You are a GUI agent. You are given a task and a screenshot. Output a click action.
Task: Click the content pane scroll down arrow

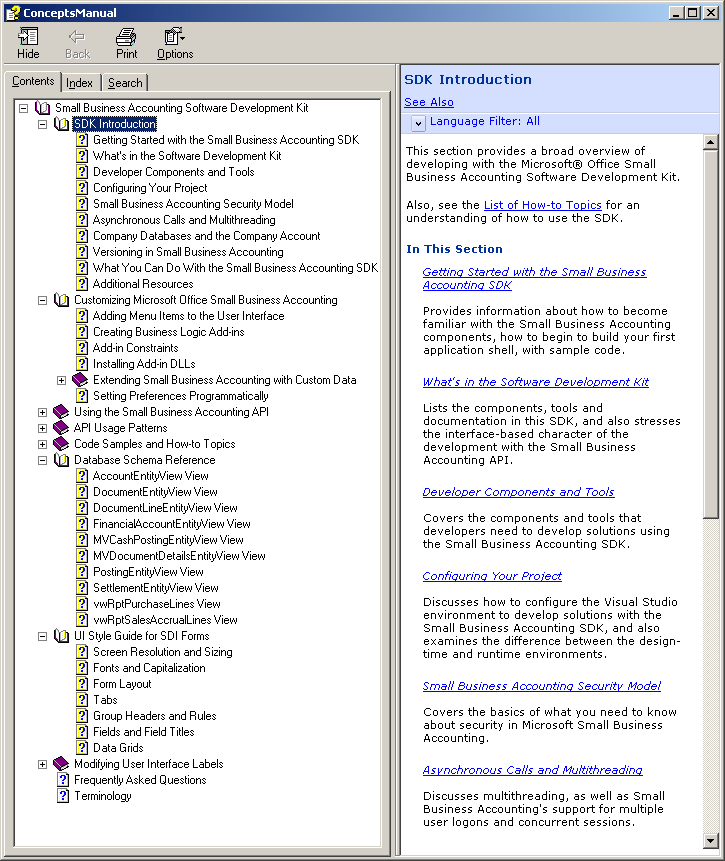pos(711,841)
